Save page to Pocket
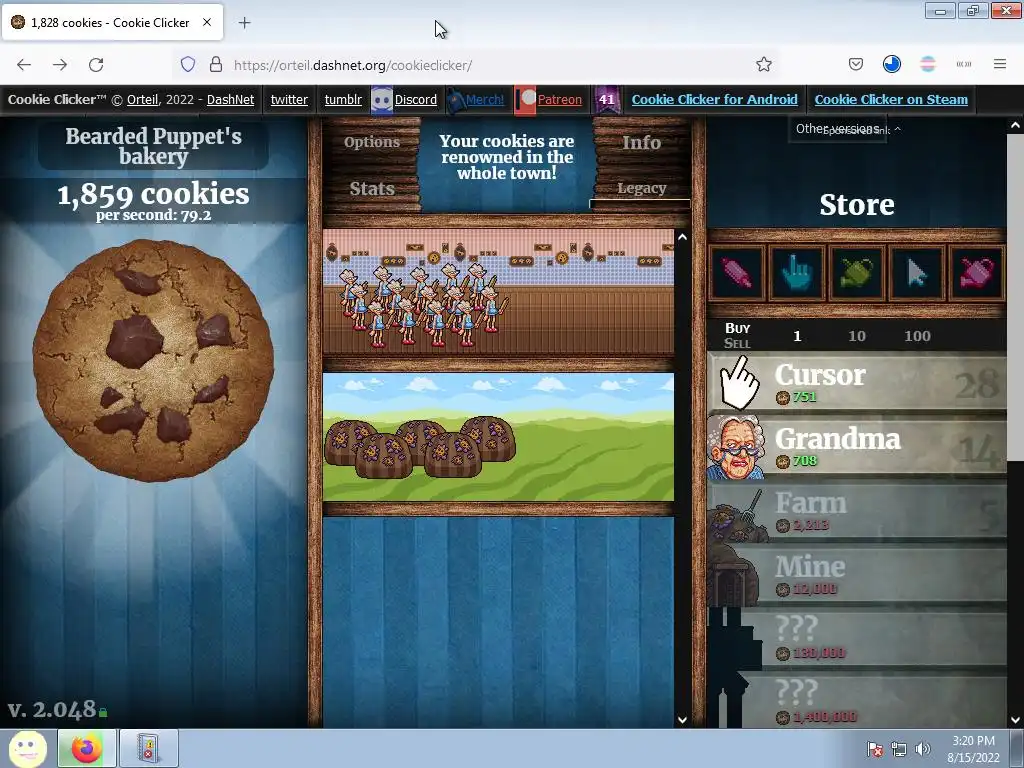This screenshot has height=768, width=1024. pos(856,64)
